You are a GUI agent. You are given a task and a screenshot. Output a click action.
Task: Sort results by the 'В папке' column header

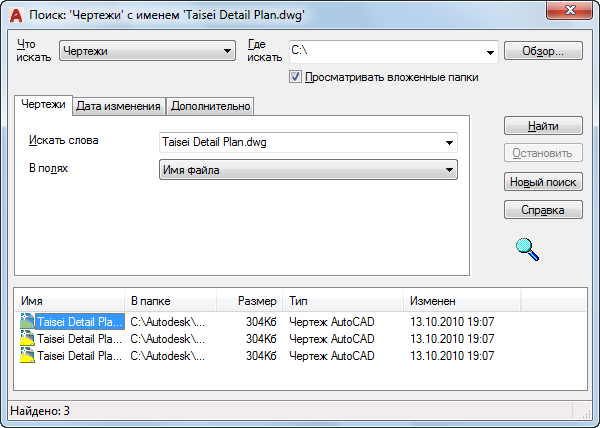click(x=170, y=301)
